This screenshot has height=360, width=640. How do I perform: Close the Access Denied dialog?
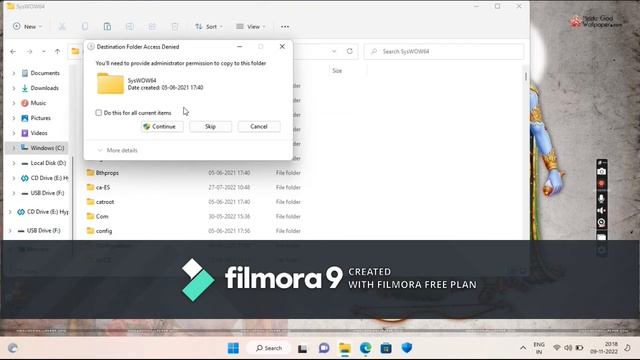click(x=282, y=47)
